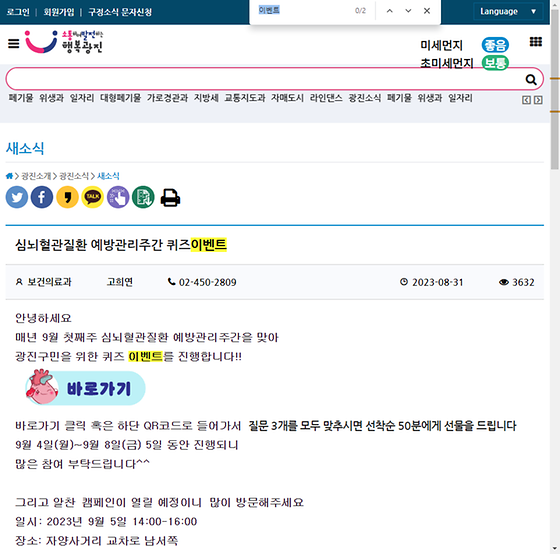Viewport: 560px width, 554px height.
Task: Print the page with printer icon
Action: 170,198
